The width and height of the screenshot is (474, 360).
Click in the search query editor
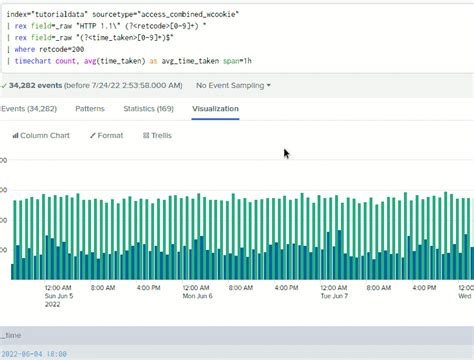pyautogui.click(x=238, y=38)
